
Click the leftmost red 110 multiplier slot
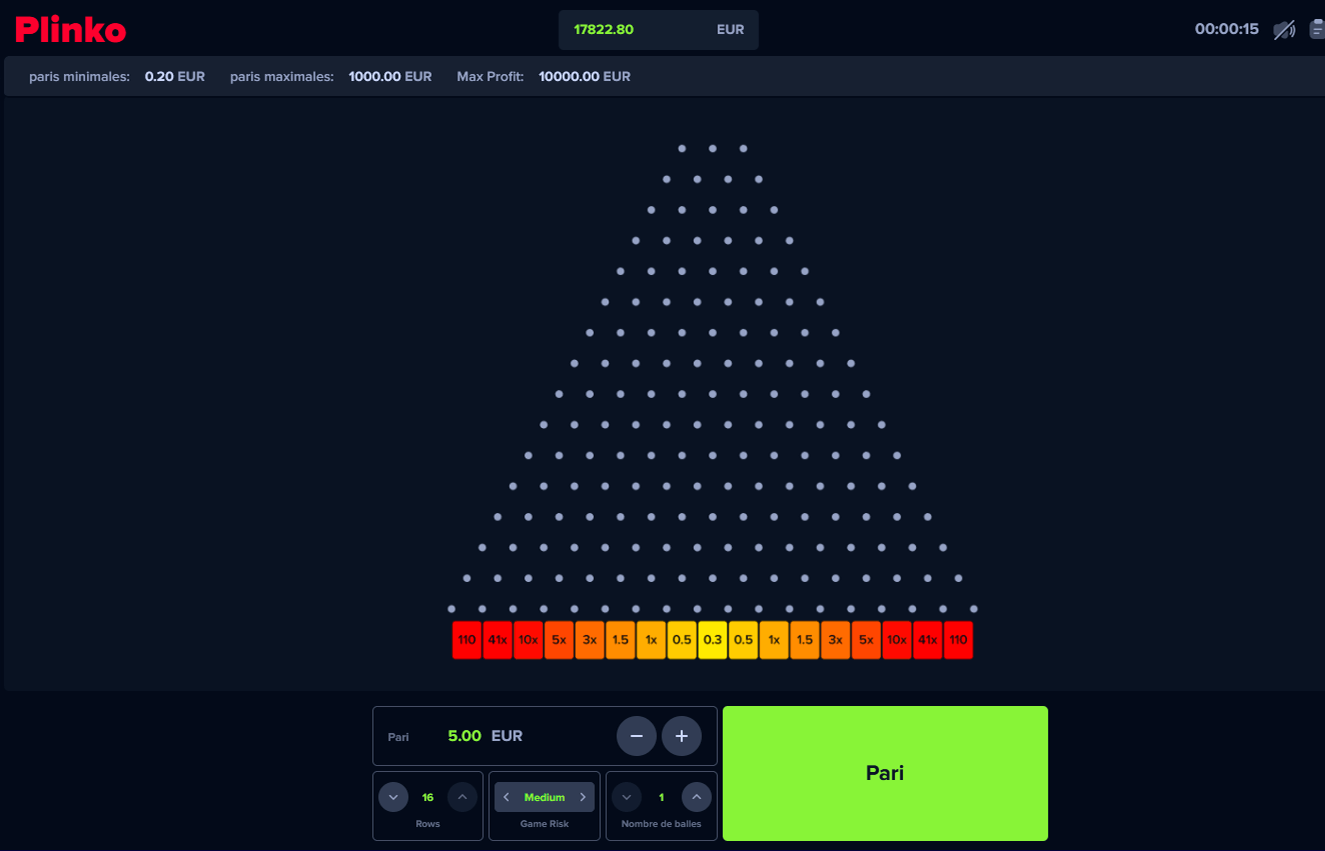tap(467, 640)
